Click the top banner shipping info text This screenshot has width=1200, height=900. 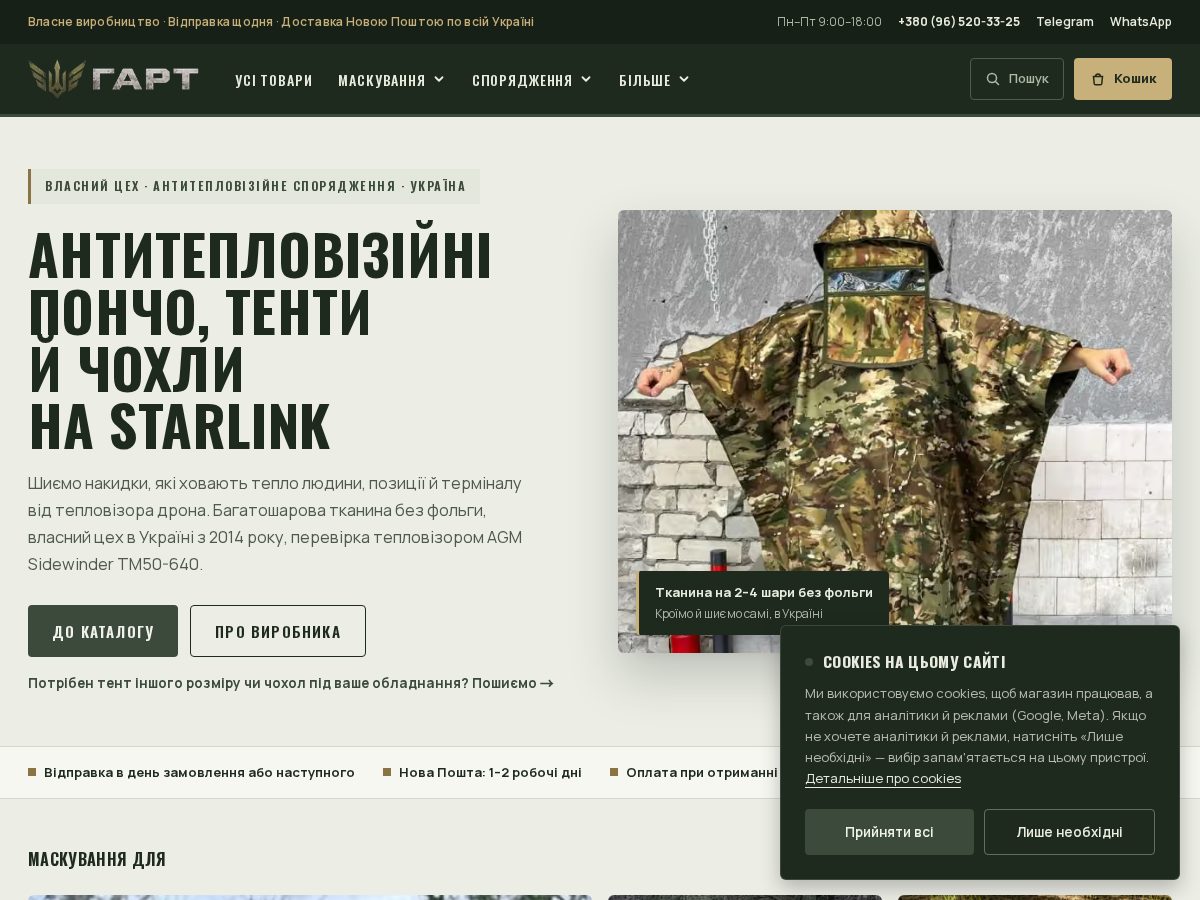coord(281,22)
